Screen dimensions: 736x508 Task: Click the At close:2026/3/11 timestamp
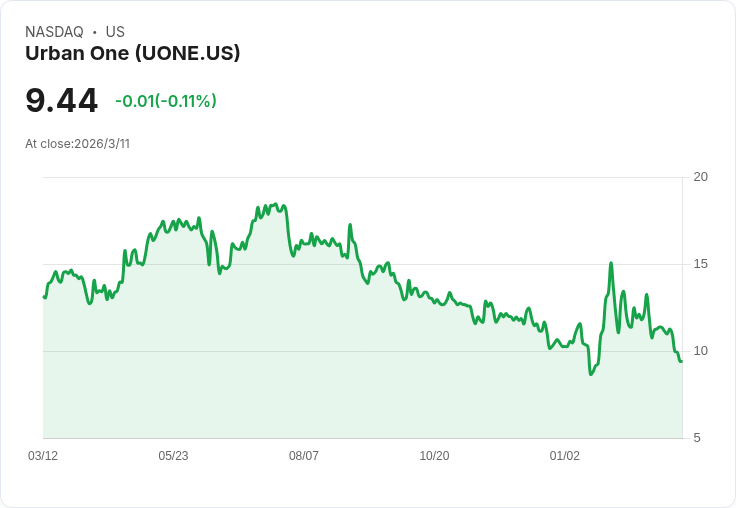[x=77, y=144]
